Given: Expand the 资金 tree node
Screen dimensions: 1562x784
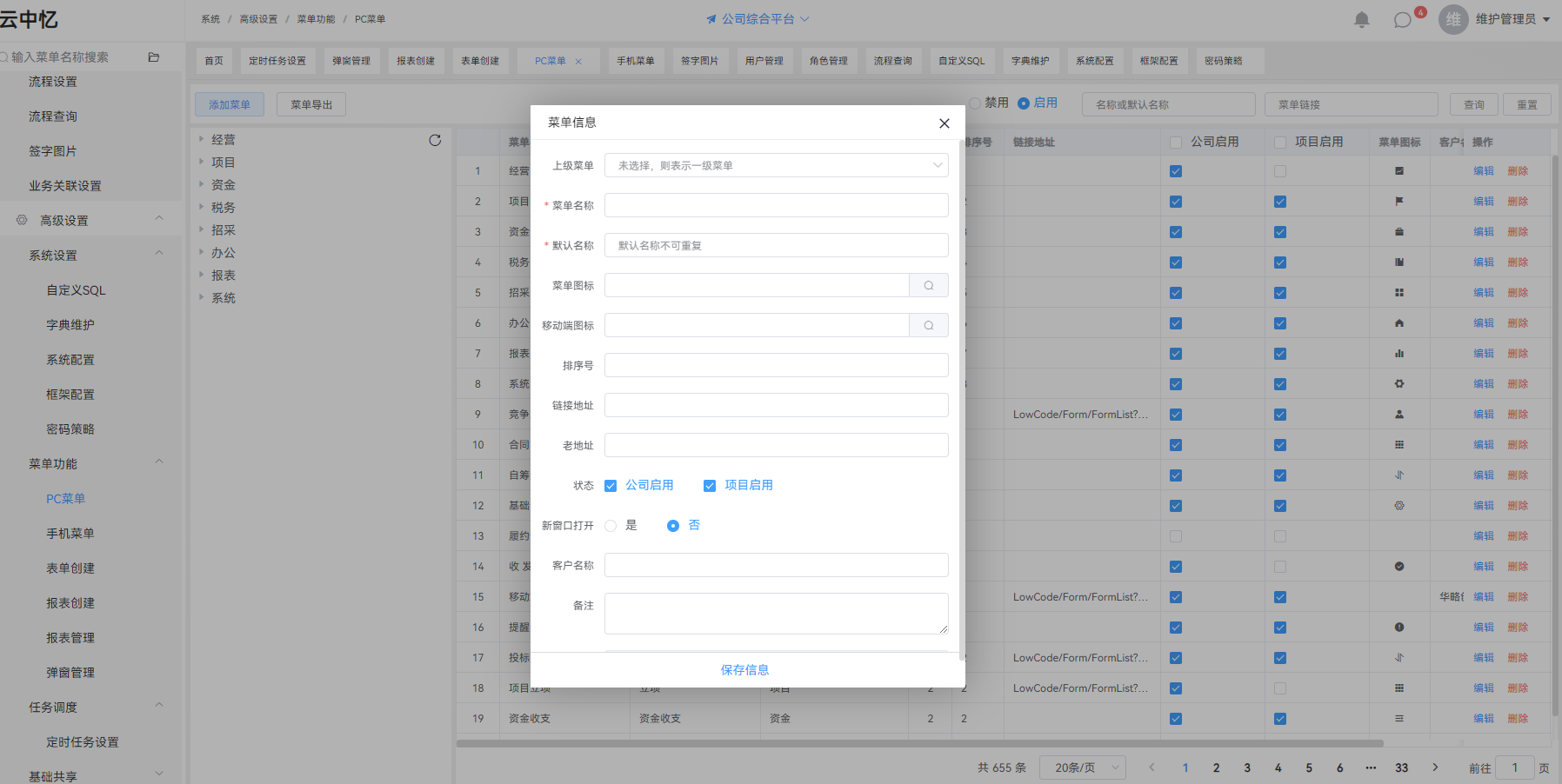Looking at the screenshot, I should click(201, 184).
